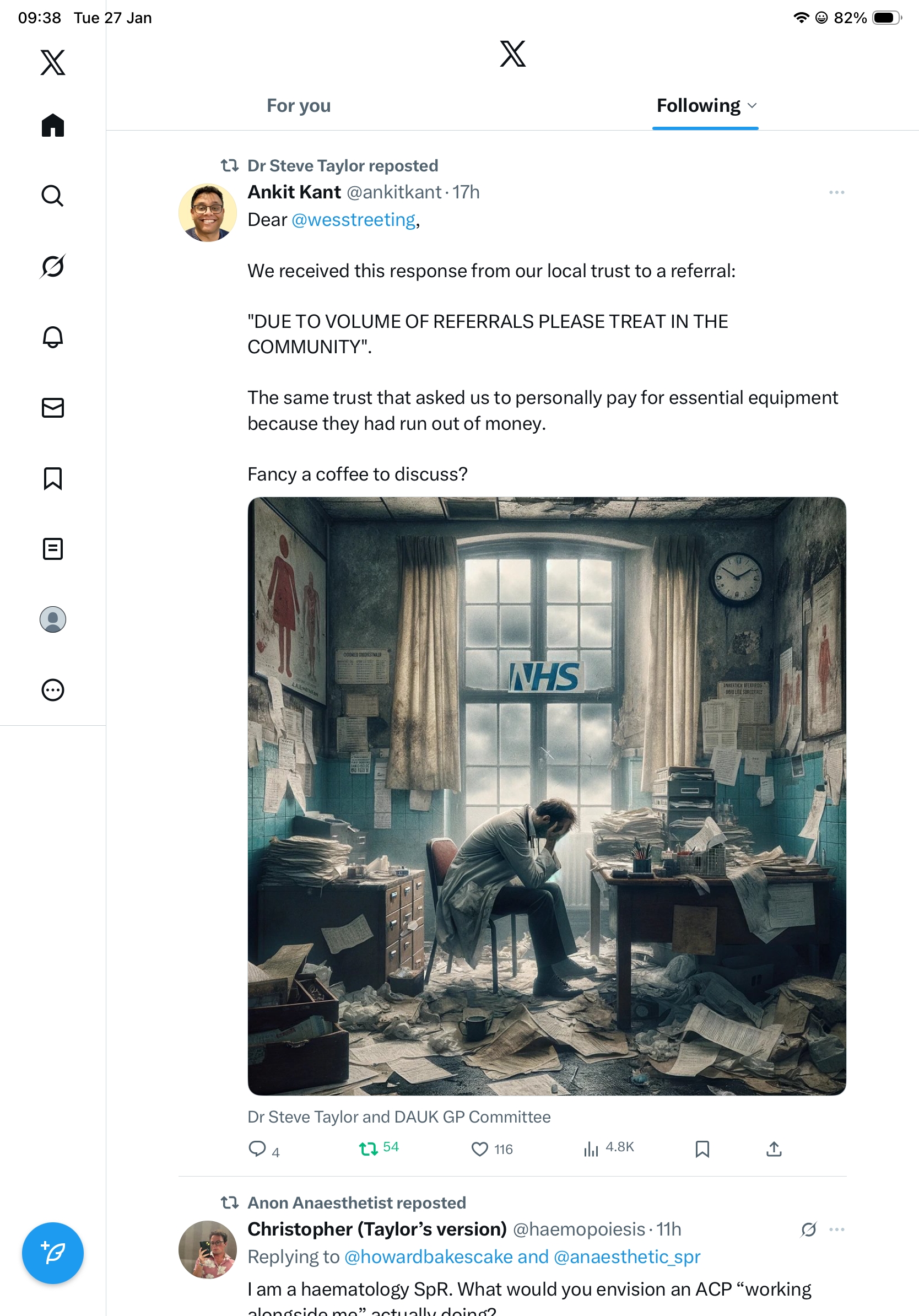Like Ankit Kant's post
Viewport: 919px width, 1316px height.
[x=491, y=1148]
